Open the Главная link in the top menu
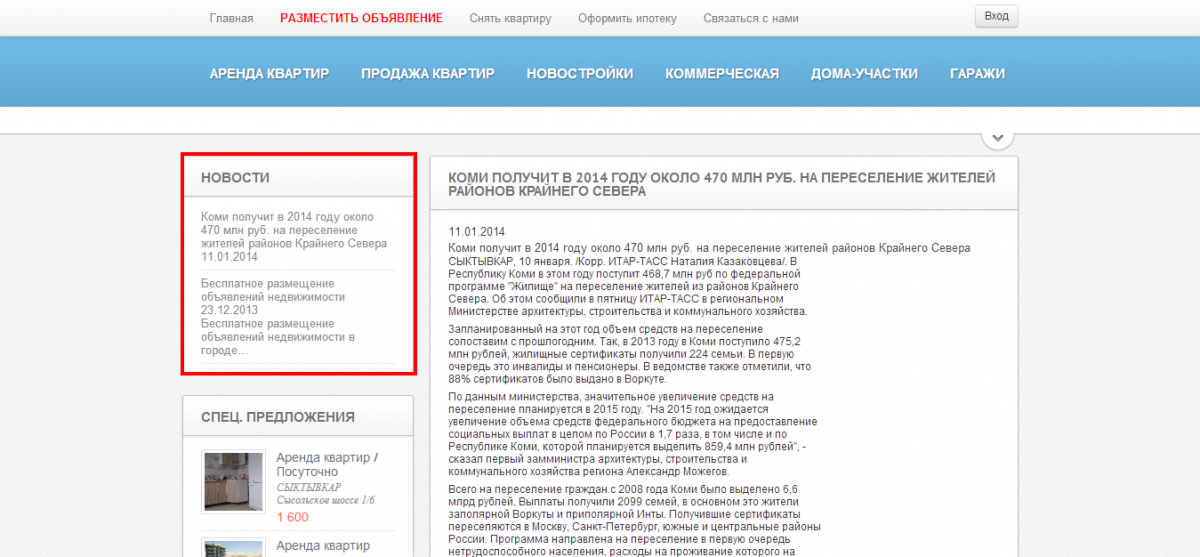The width and height of the screenshot is (1200, 557). pyautogui.click(x=231, y=18)
